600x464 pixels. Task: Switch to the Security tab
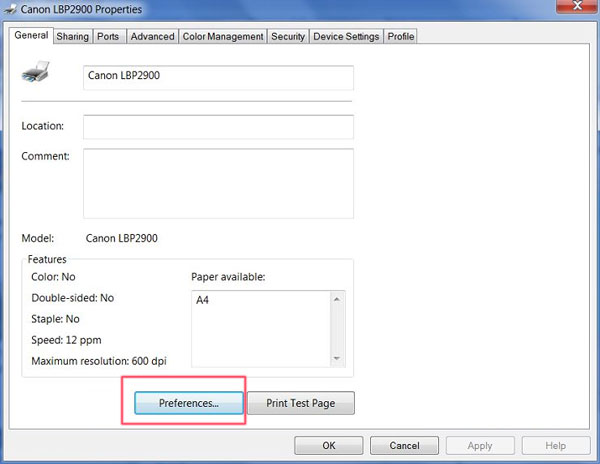288,37
